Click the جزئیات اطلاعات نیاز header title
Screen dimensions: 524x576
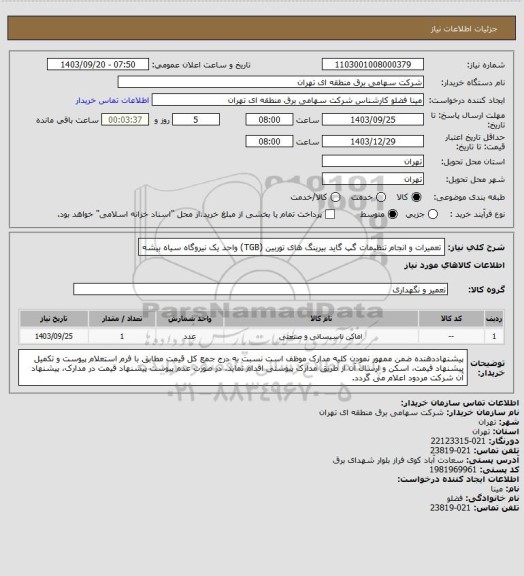(x=464, y=29)
